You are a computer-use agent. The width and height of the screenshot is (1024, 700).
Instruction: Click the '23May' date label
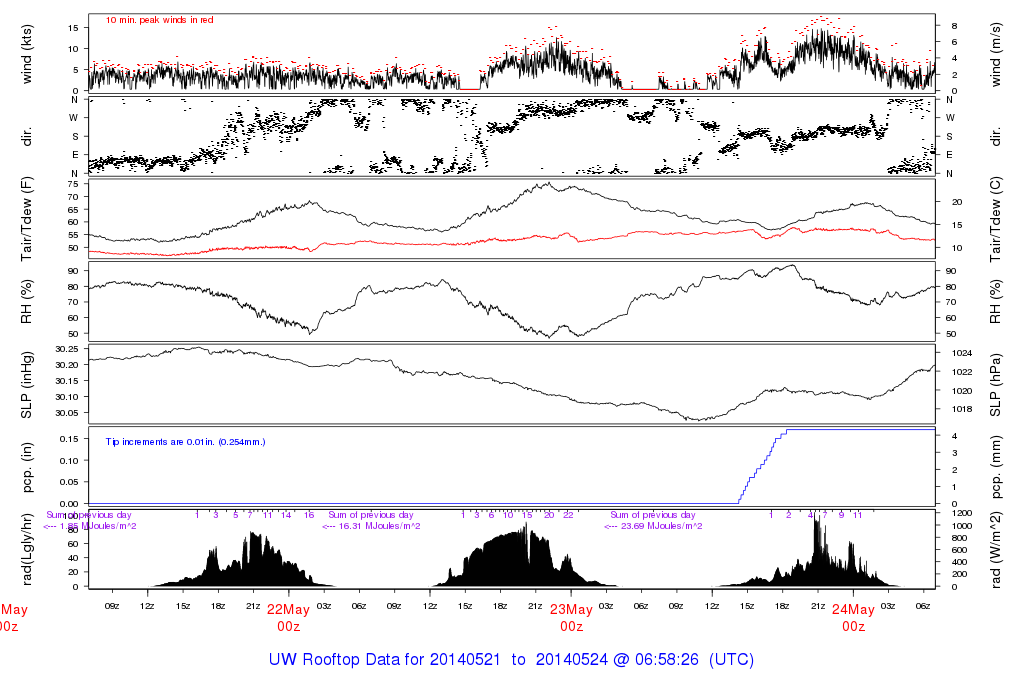tap(571, 609)
